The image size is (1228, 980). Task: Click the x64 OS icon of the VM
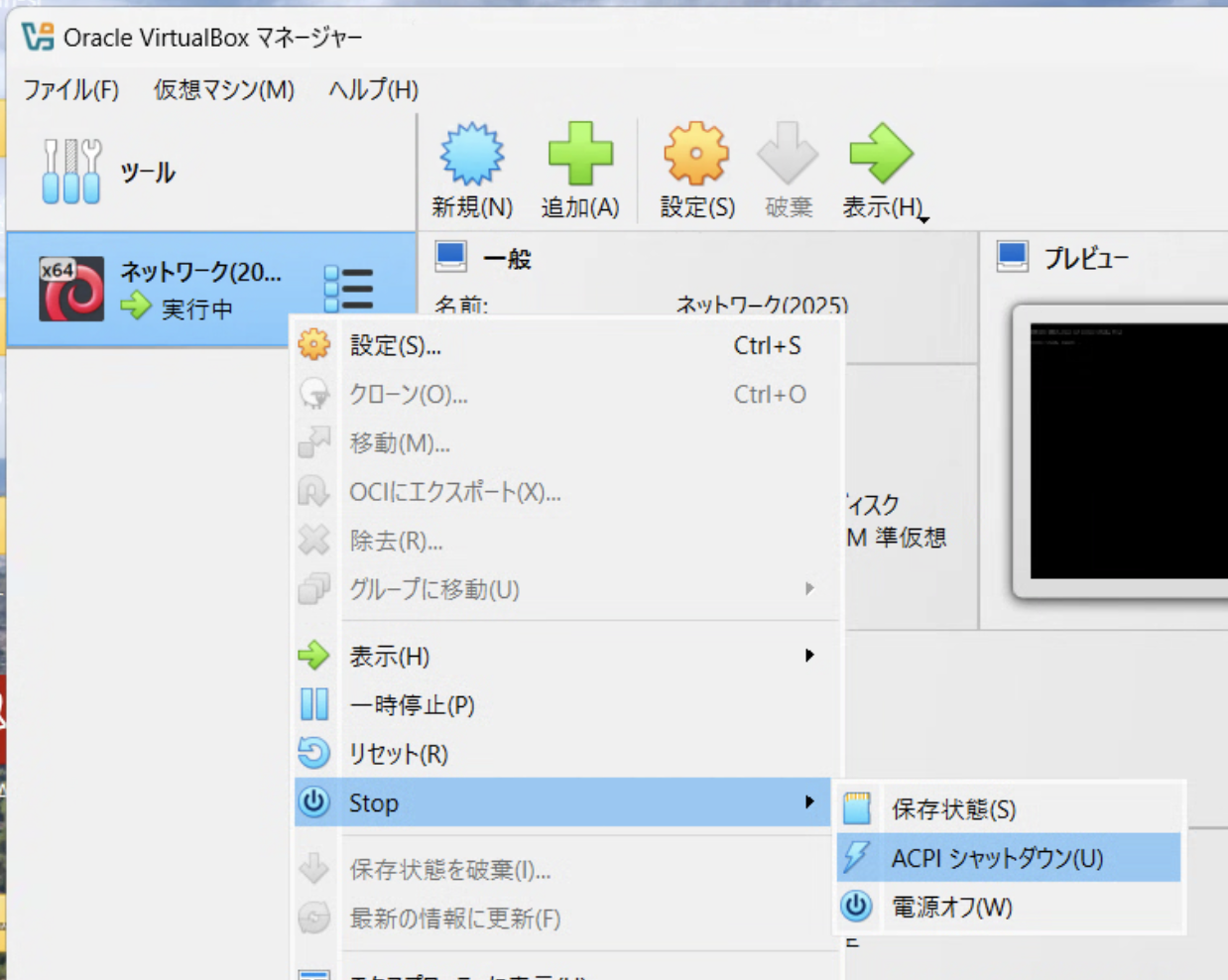pos(71,289)
